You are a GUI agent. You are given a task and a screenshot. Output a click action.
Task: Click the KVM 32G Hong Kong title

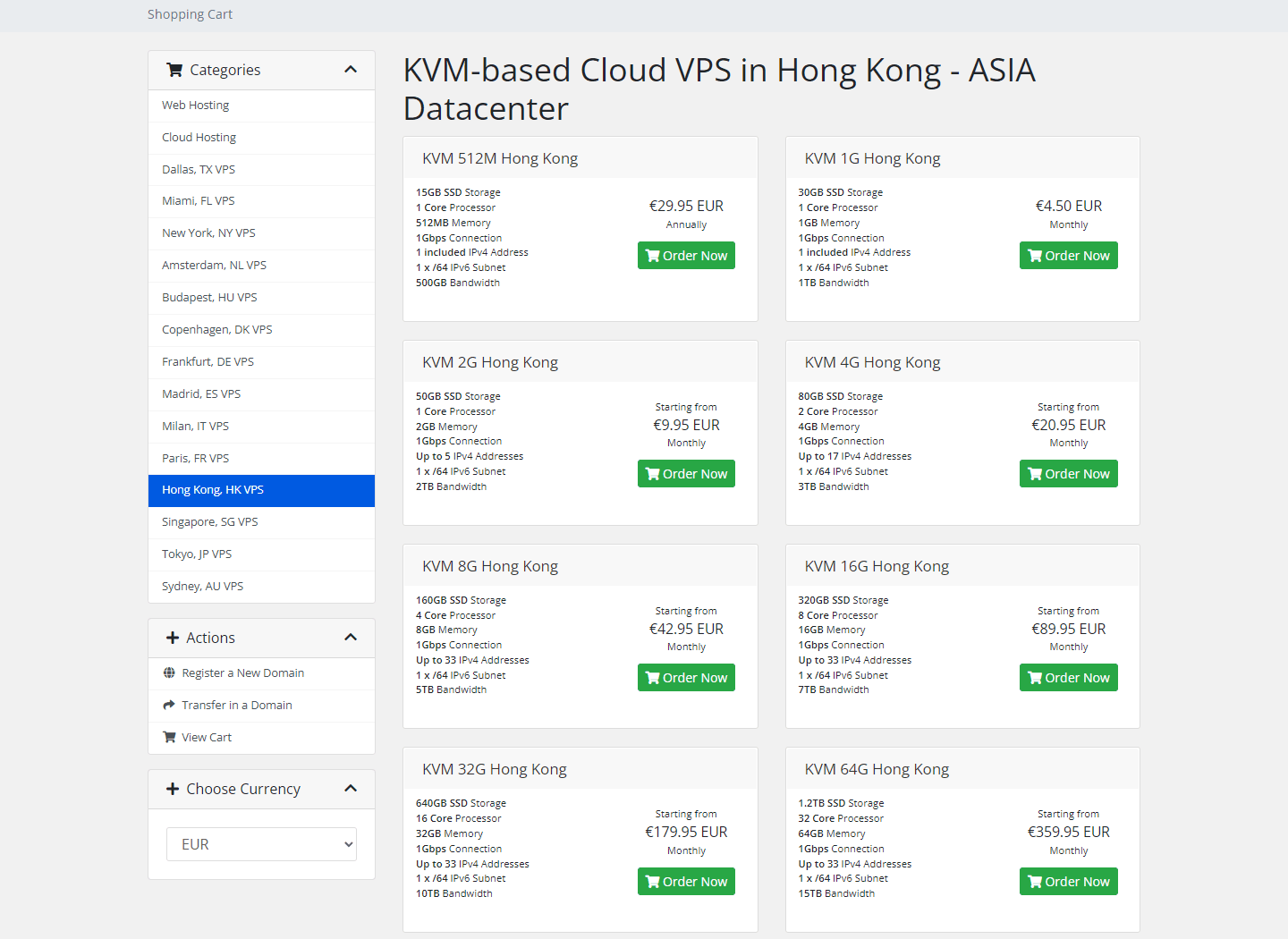[495, 769]
